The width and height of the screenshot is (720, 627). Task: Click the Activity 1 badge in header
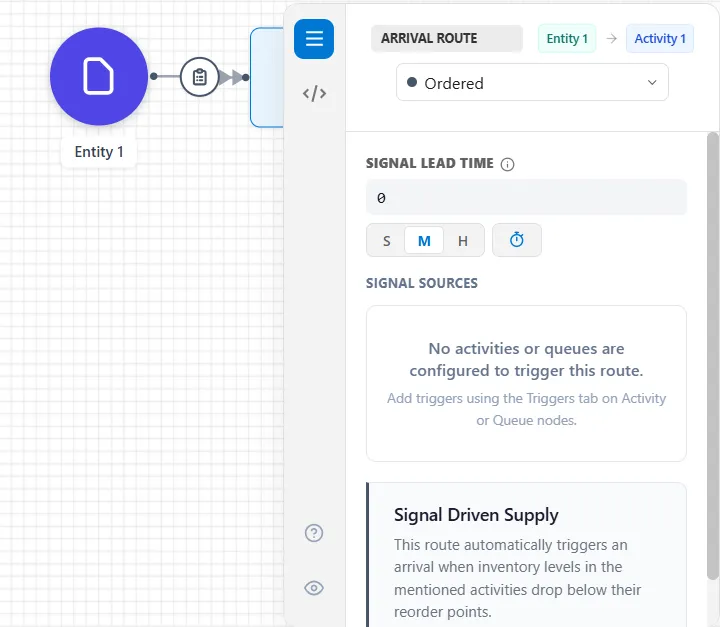[660, 39]
